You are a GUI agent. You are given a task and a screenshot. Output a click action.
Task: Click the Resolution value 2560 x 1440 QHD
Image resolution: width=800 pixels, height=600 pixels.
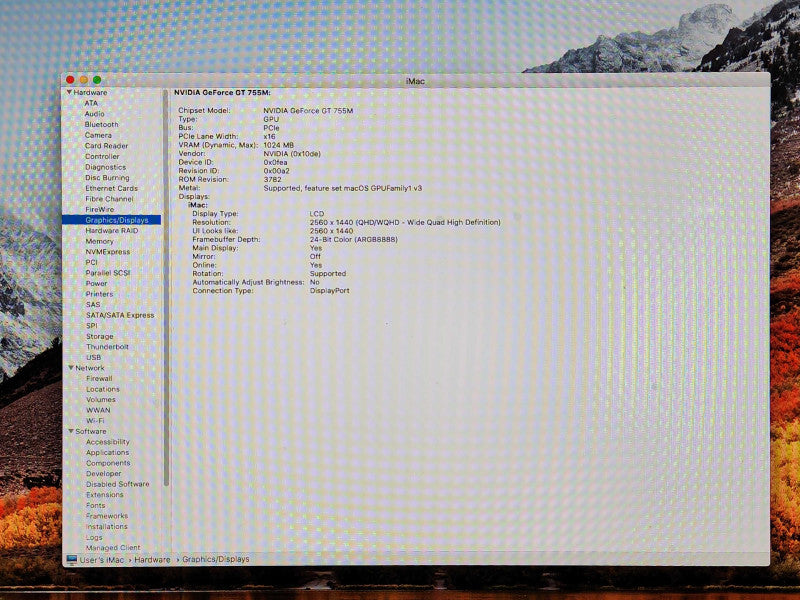click(x=405, y=222)
